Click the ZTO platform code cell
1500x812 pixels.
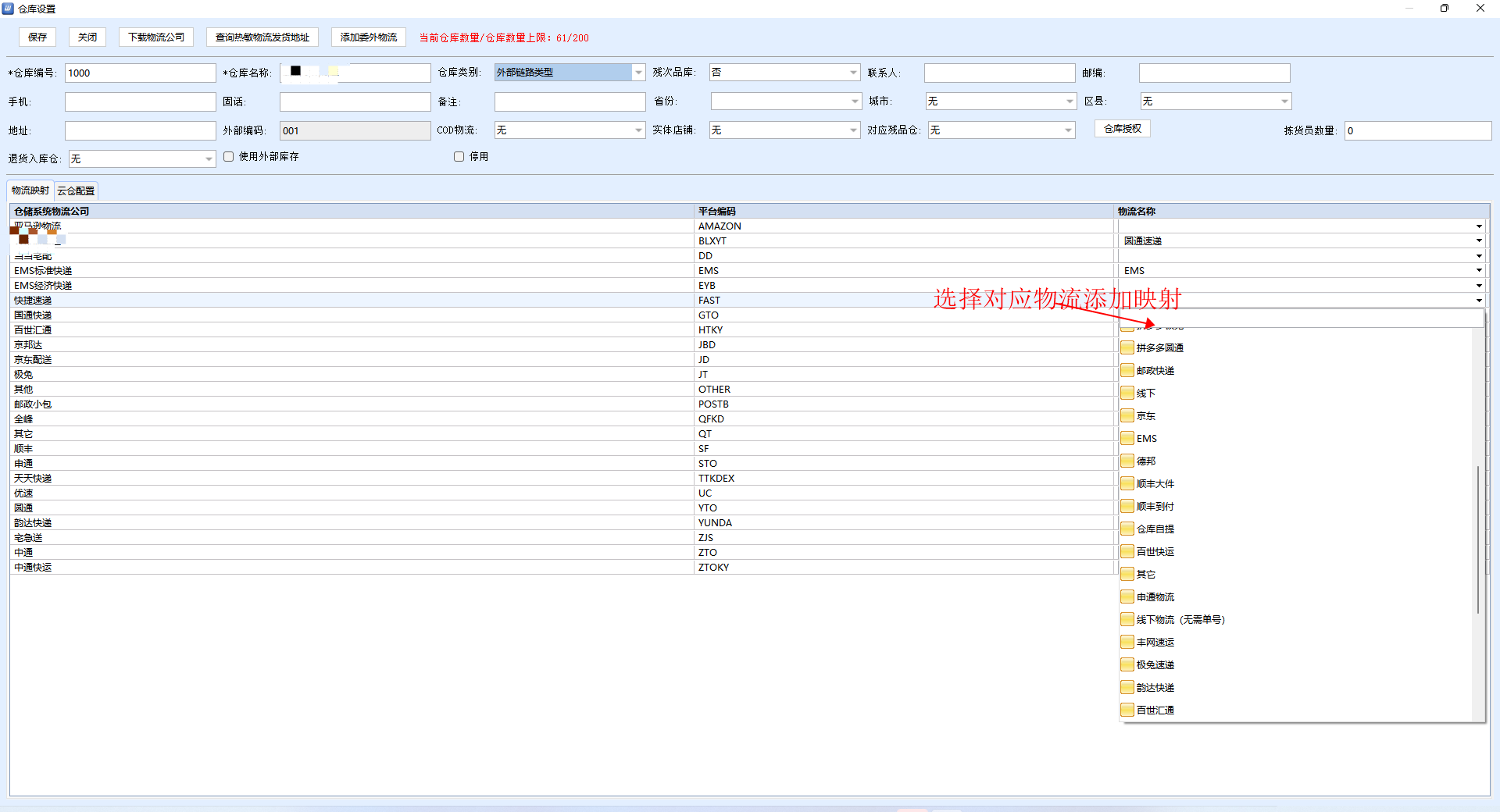(x=904, y=553)
